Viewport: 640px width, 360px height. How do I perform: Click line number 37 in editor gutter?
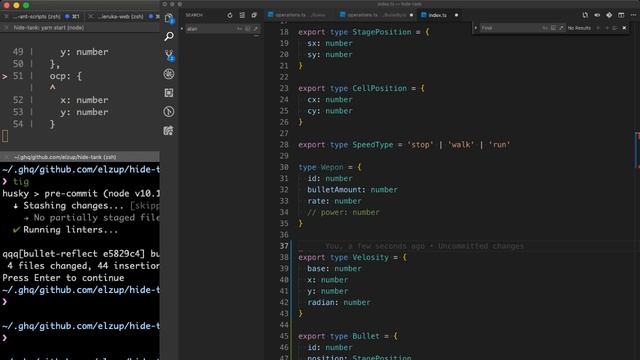pos(284,246)
